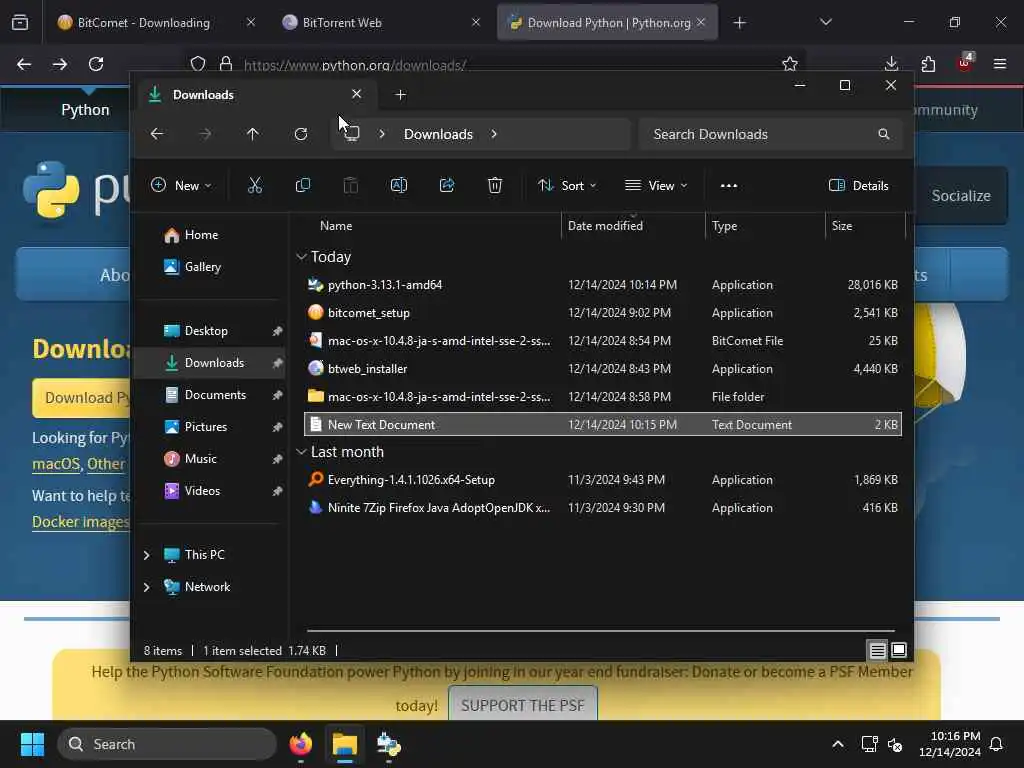Click Python tab on python.org header
Viewport: 1024px width, 768px height.
coord(85,110)
